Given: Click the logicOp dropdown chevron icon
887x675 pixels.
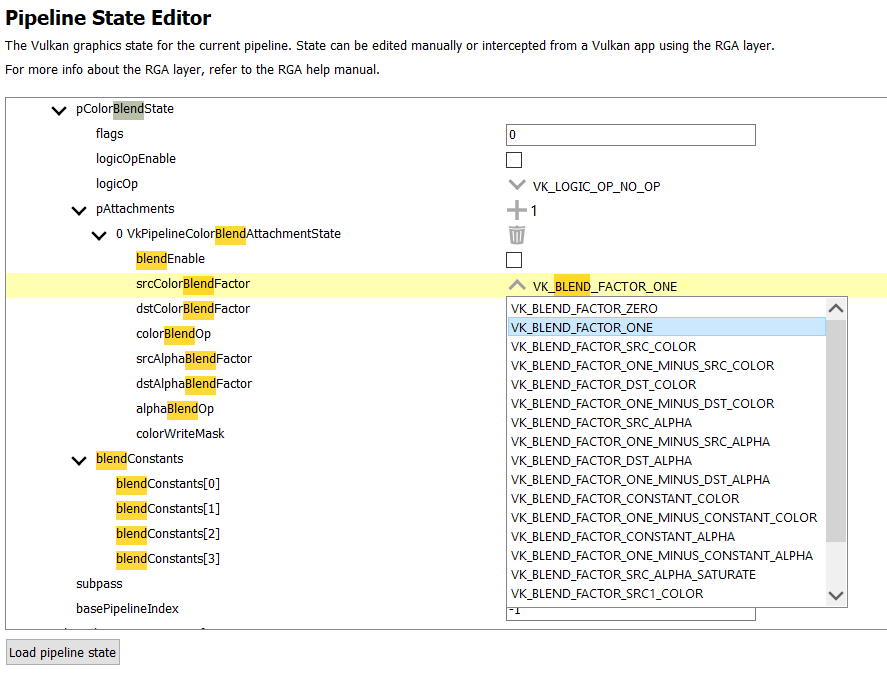Looking at the screenshot, I should pyautogui.click(x=516, y=185).
